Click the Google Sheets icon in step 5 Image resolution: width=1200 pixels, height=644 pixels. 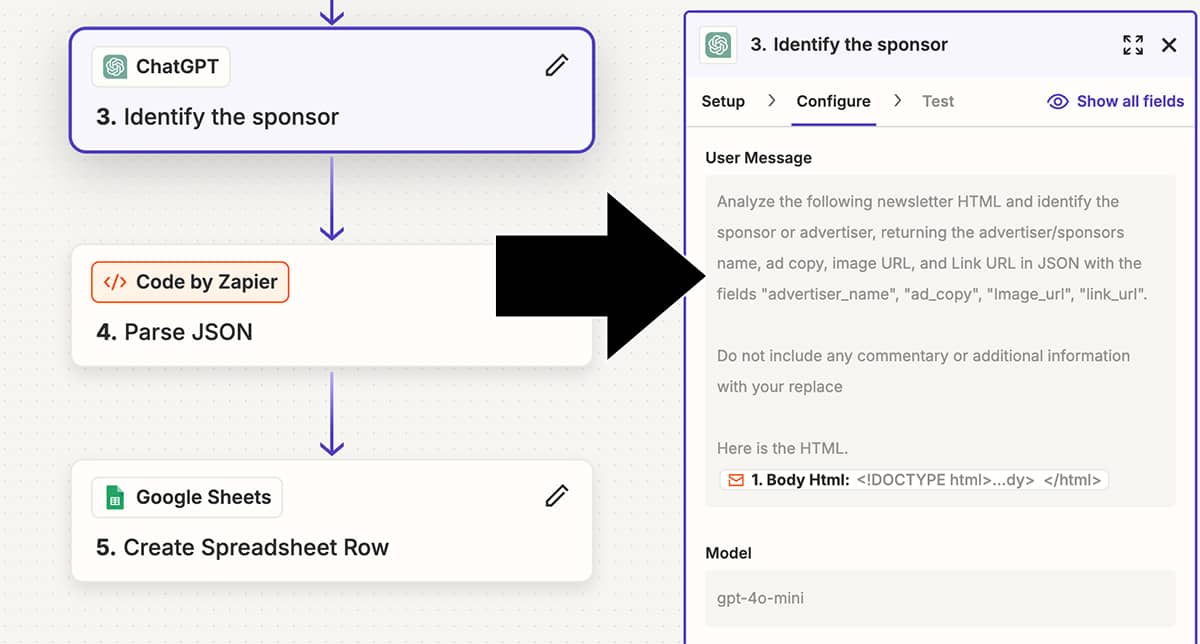point(115,497)
